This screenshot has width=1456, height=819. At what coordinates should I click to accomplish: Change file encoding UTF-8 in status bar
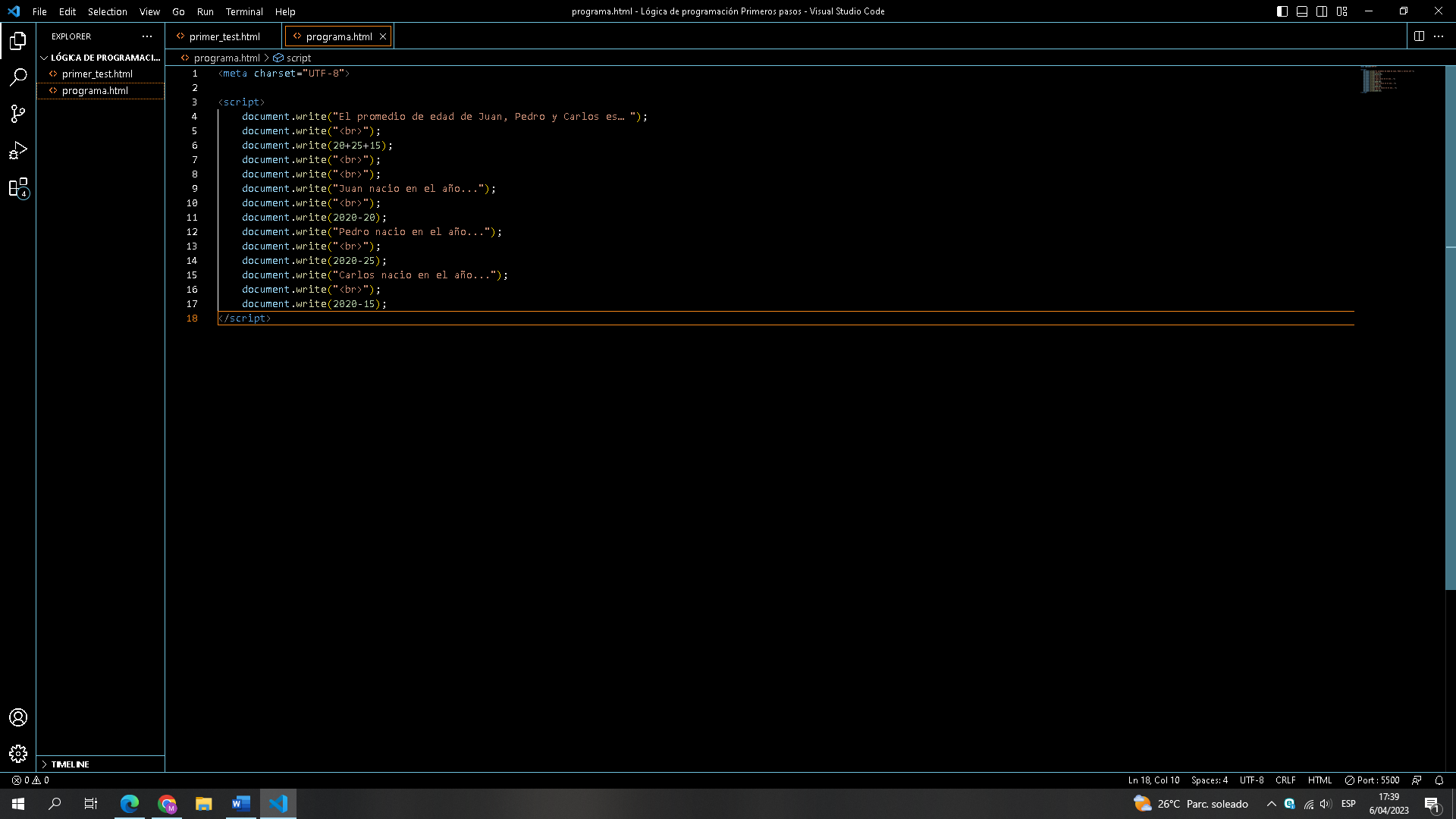tap(1252, 780)
